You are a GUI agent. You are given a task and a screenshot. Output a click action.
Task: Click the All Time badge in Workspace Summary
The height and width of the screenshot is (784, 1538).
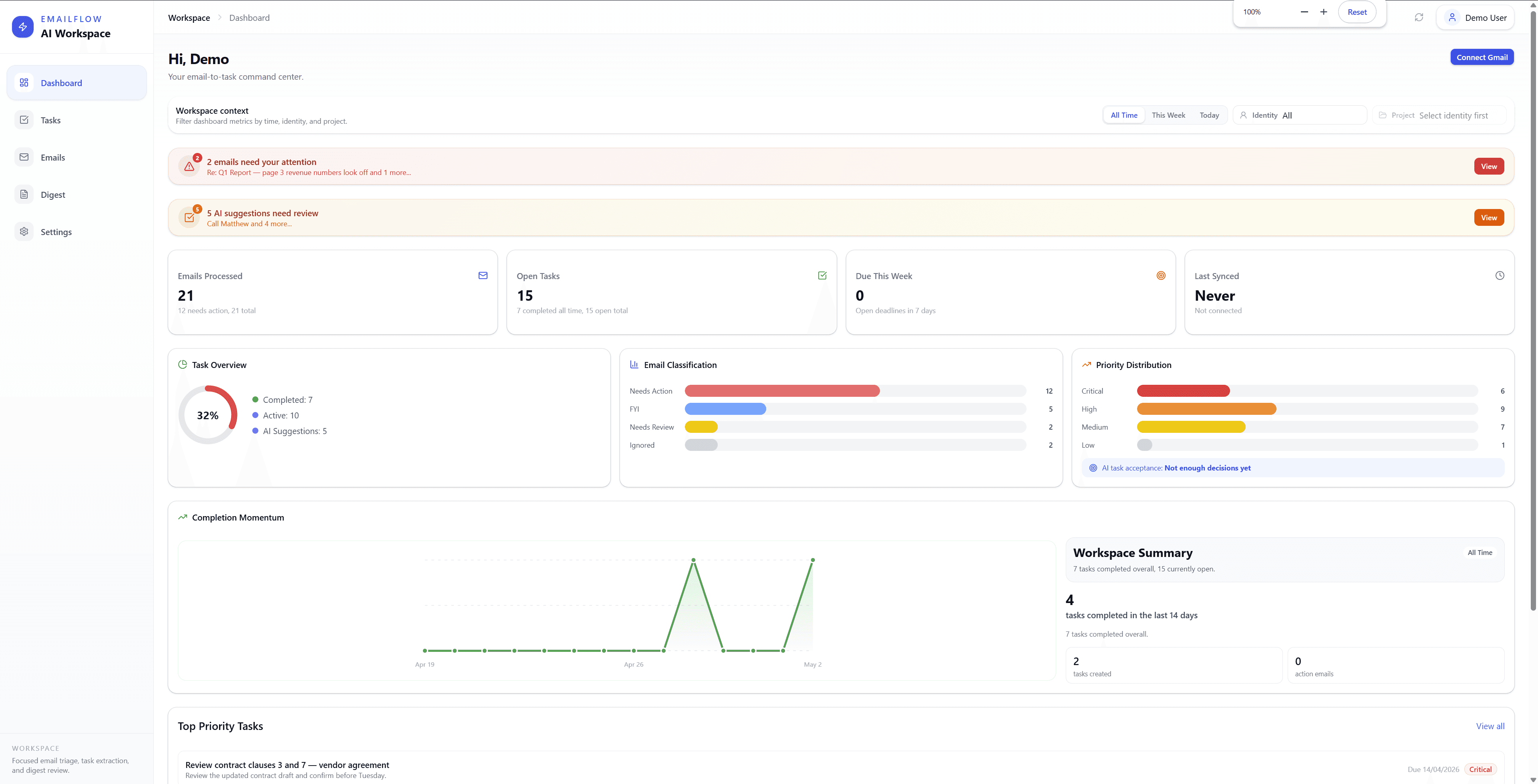[x=1480, y=553]
